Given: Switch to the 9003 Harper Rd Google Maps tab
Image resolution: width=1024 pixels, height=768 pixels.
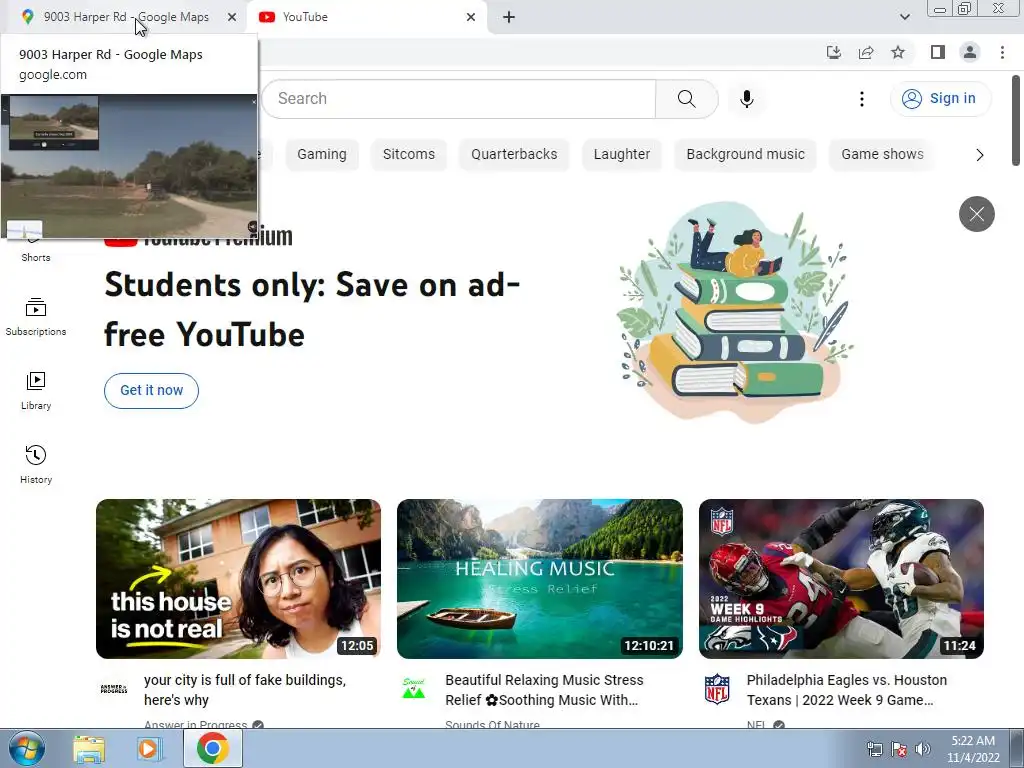Looking at the screenshot, I should click(124, 17).
